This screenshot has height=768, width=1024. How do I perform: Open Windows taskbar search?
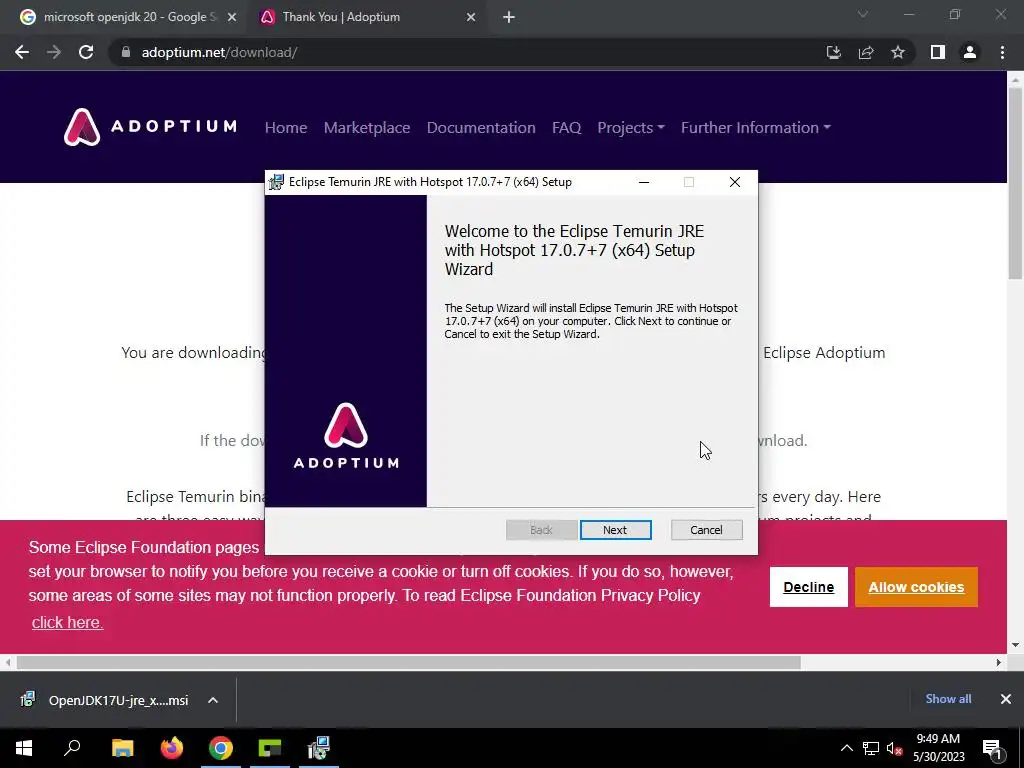(x=72, y=748)
